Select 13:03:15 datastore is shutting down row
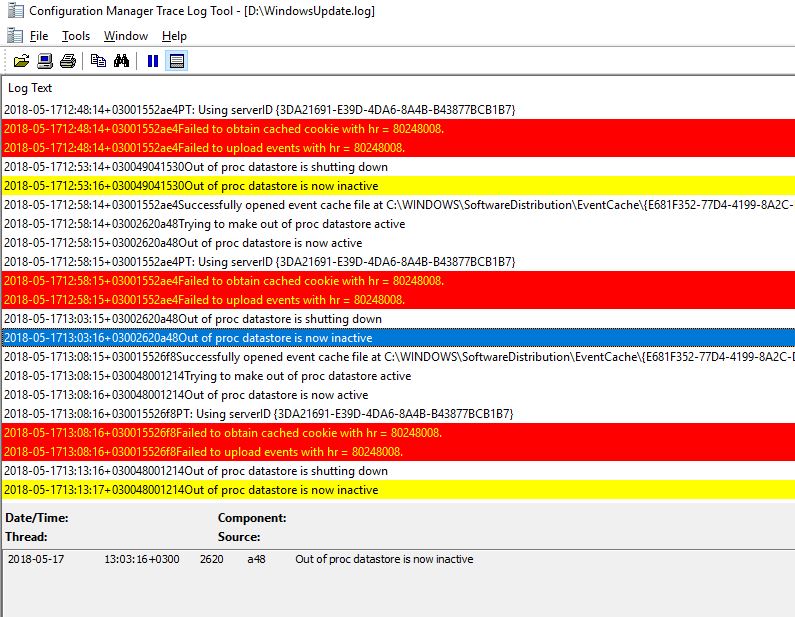 point(398,319)
